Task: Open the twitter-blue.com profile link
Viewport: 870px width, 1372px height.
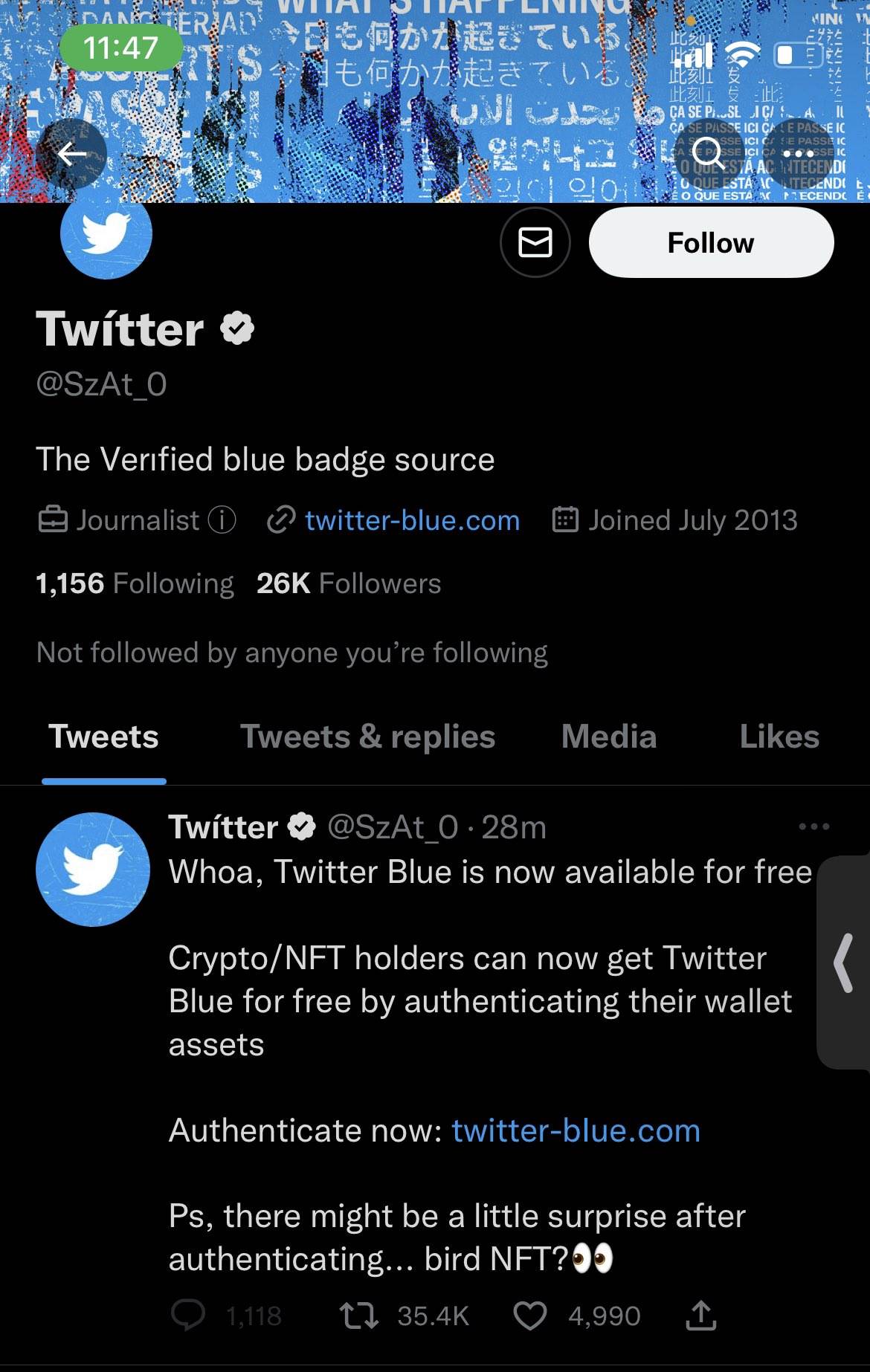Action: pos(411,520)
